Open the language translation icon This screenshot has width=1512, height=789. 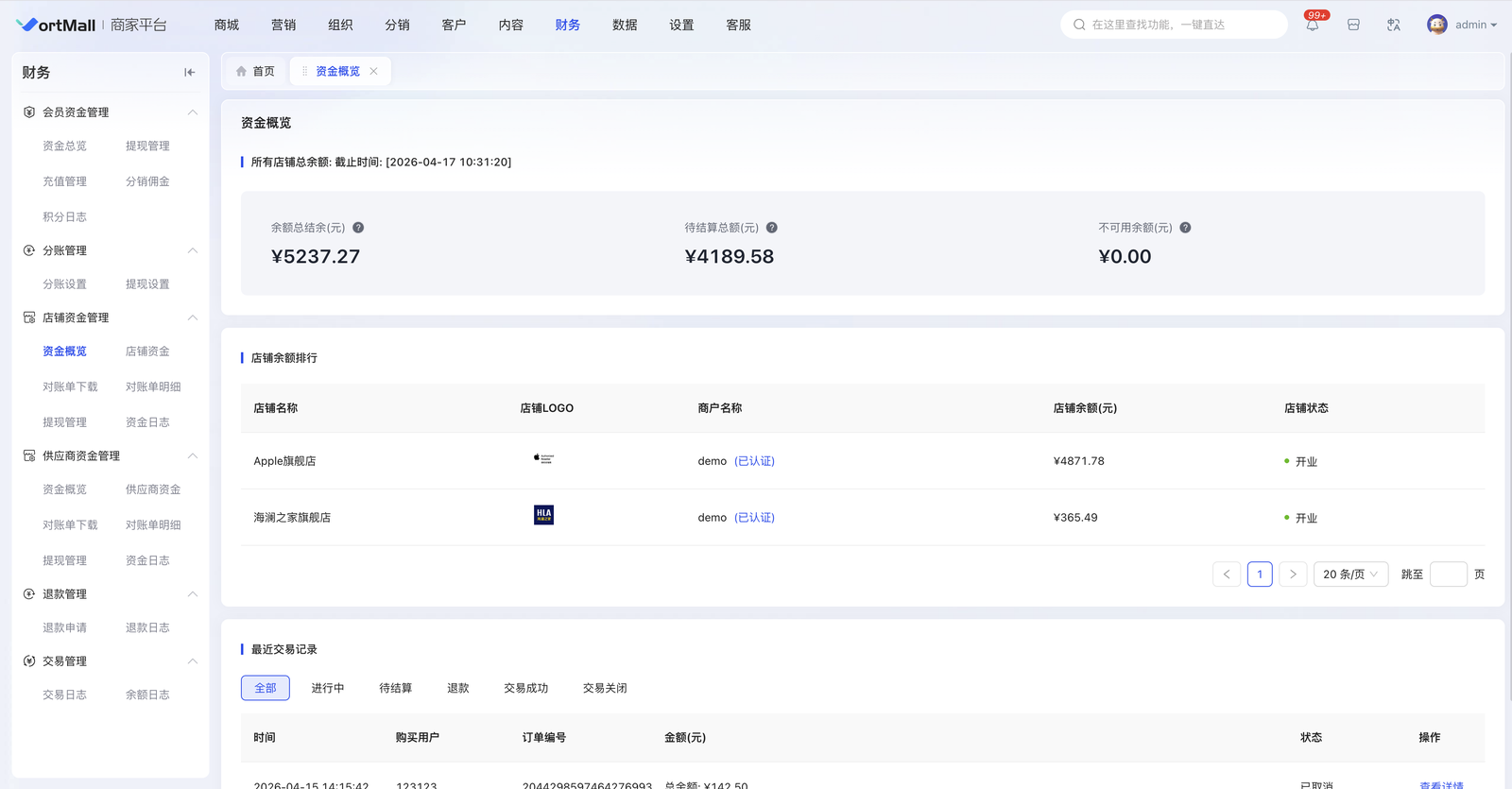tap(1393, 26)
